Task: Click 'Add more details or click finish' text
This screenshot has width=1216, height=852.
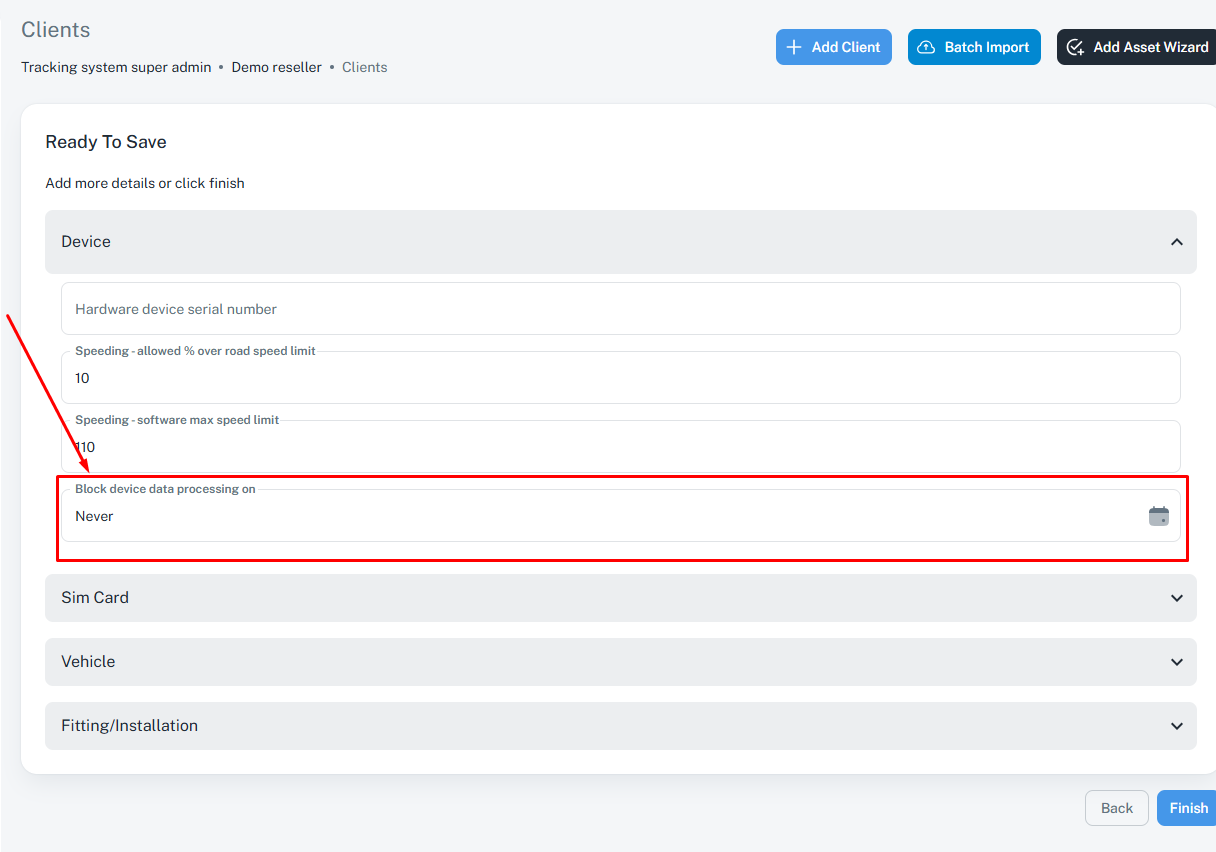Action: point(145,183)
